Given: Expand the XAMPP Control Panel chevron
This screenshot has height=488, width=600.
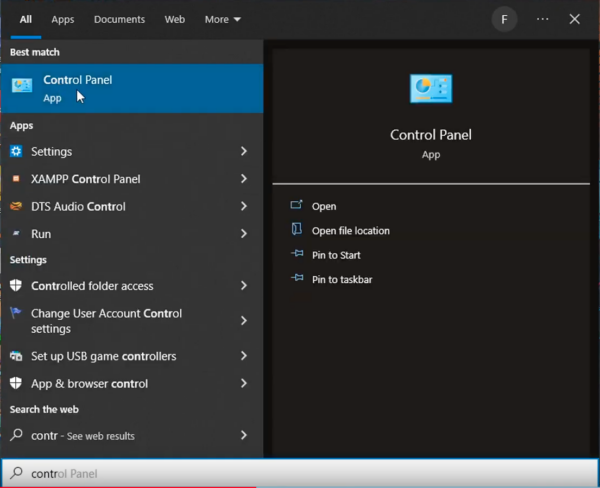Looking at the screenshot, I should (243, 179).
